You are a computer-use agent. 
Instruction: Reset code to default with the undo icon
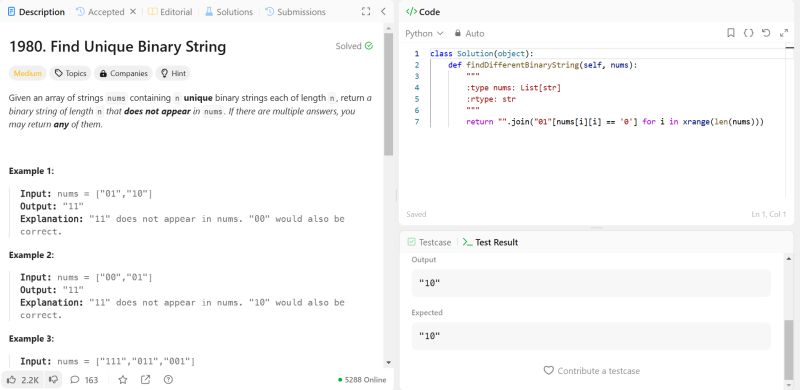click(766, 33)
